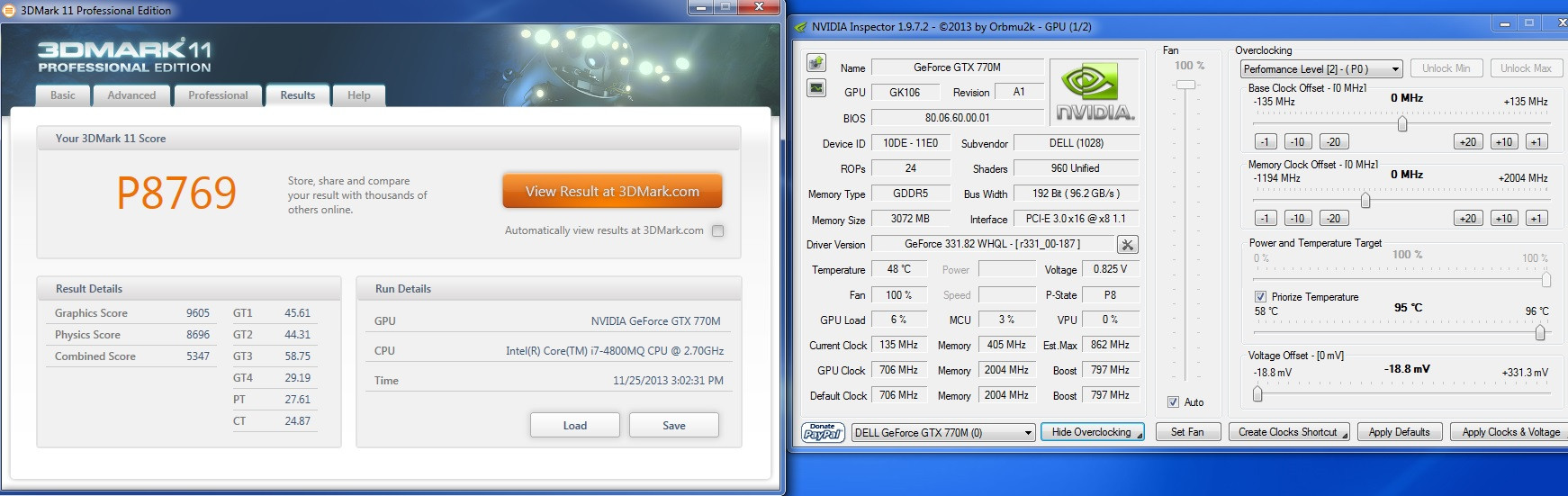Image resolution: width=1568 pixels, height=496 pixels.
Task: Increase Base Clock Offset by 10
Action: click(1503, 141)
